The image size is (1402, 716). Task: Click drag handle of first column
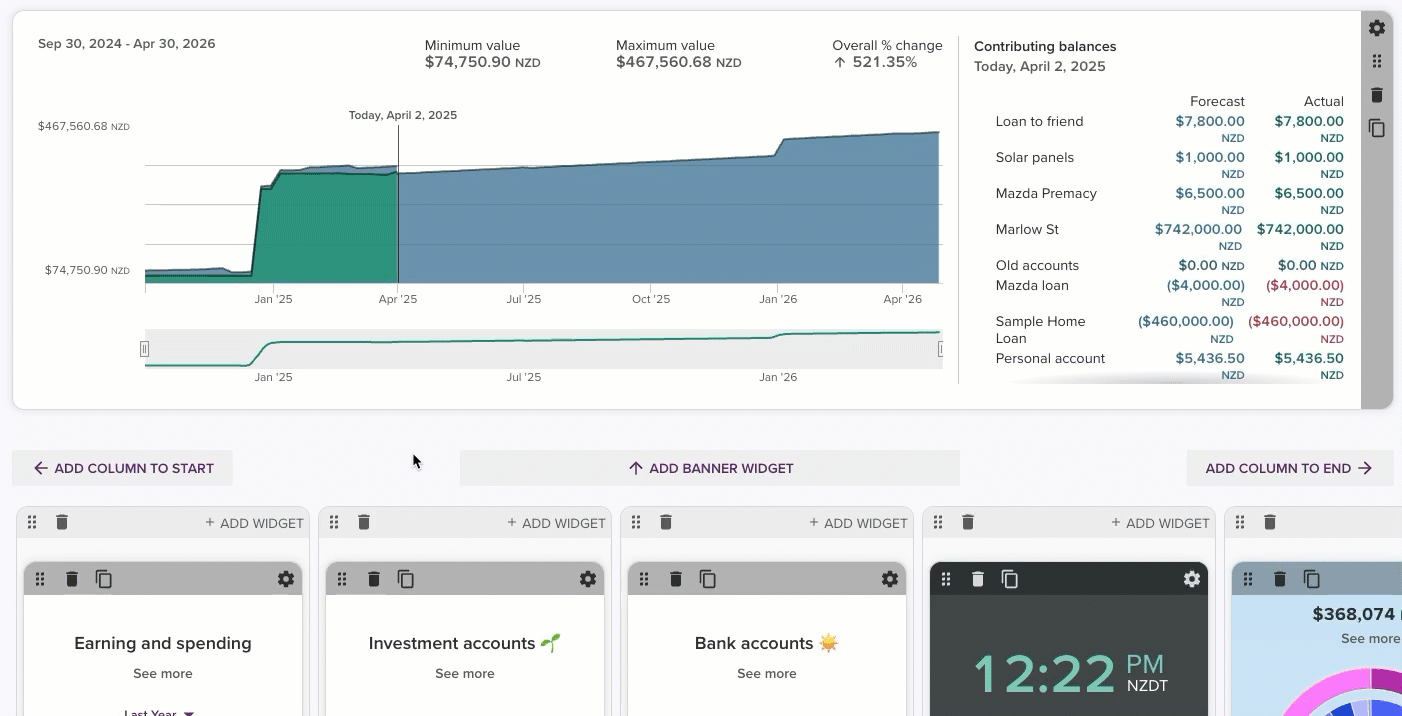[x=32, y=522]
